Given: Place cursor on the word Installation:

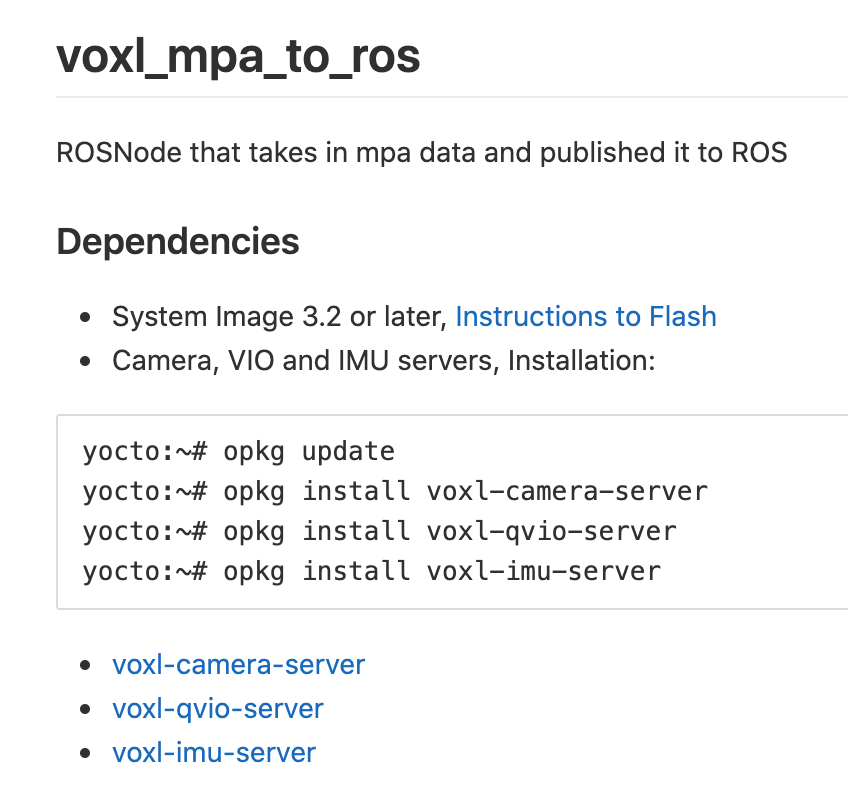Looking at the screenshot, I should pos(581,361).
